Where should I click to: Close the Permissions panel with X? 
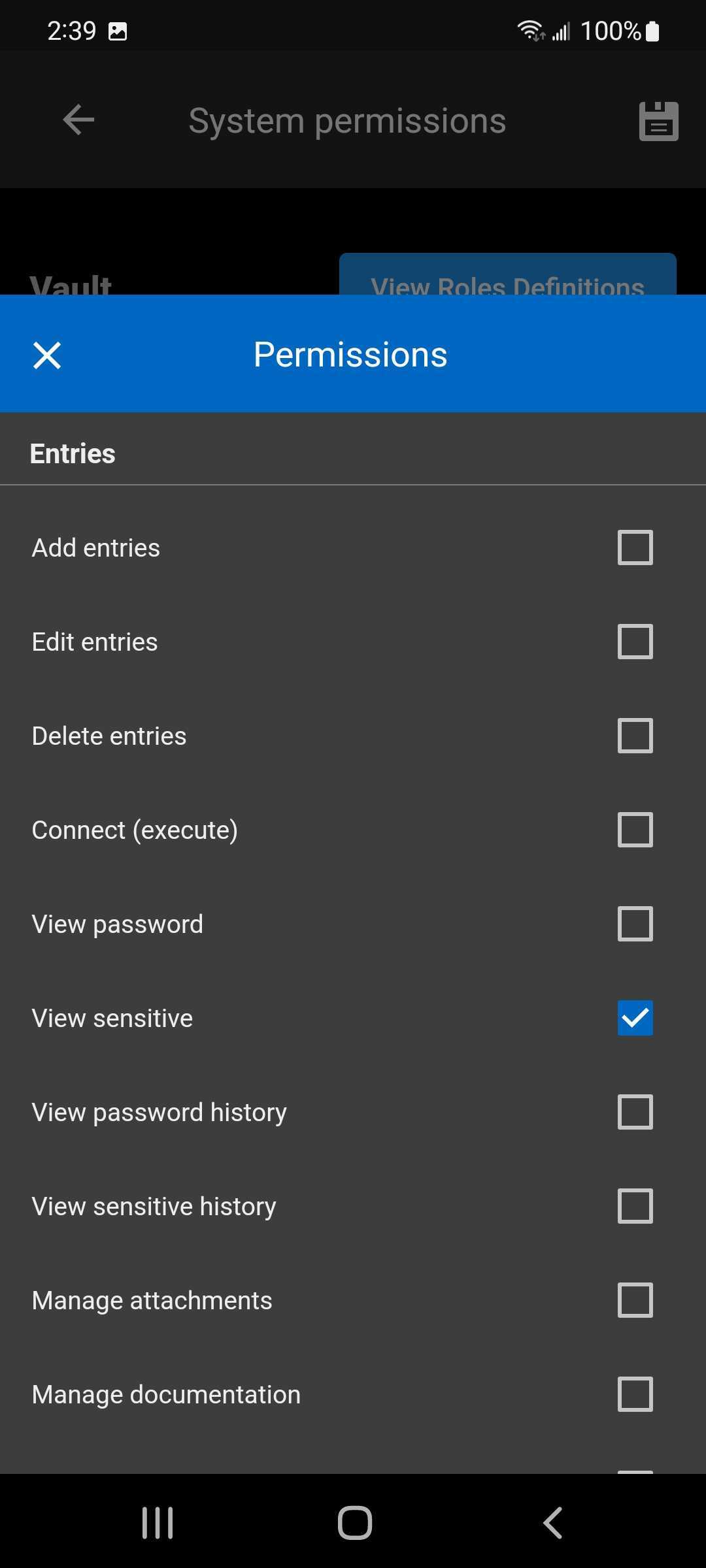point(47,355)
